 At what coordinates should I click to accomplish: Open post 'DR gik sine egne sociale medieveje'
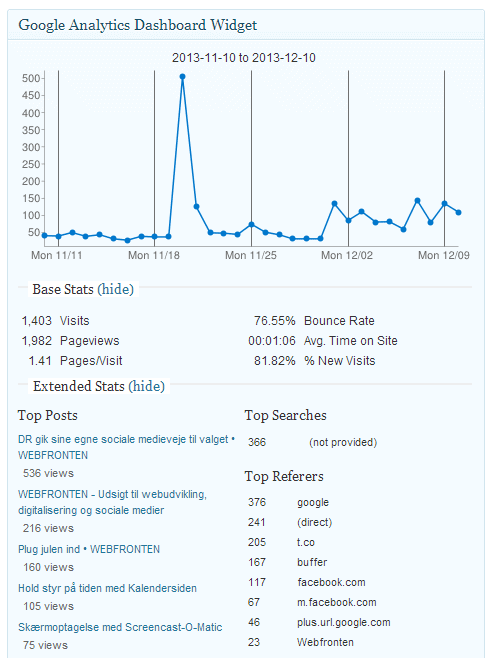click(126, 447)
